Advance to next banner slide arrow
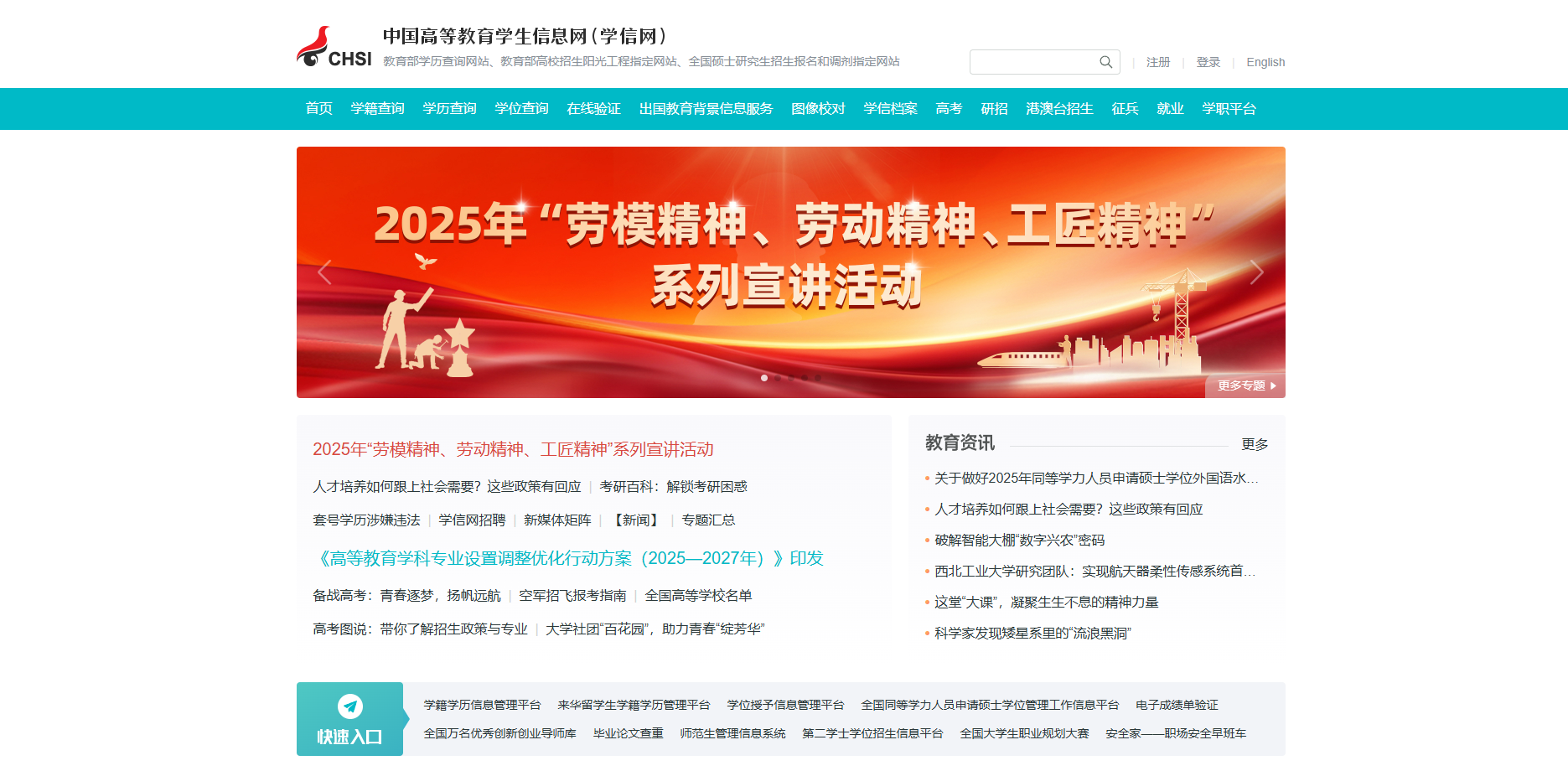Image resolution: width=1568 pixels, height=771 pixels. coord(1255,272)
